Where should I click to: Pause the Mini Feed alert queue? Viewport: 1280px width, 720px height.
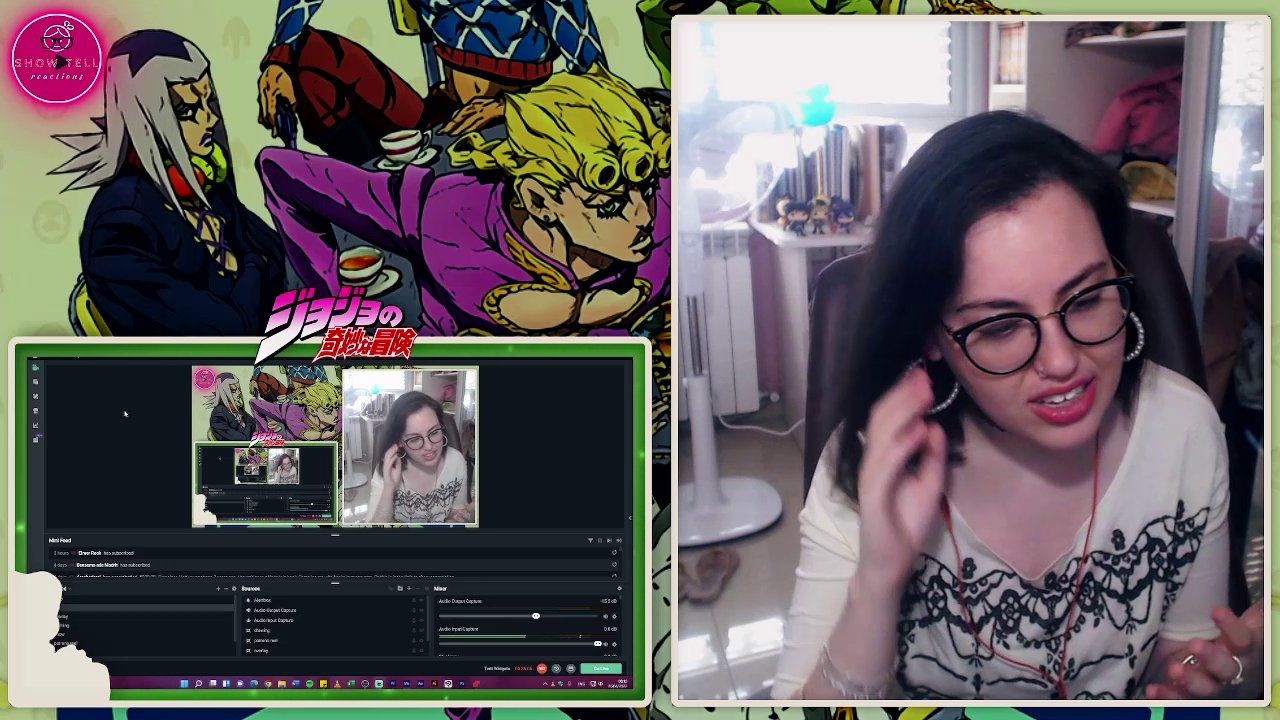coord(599,540)
